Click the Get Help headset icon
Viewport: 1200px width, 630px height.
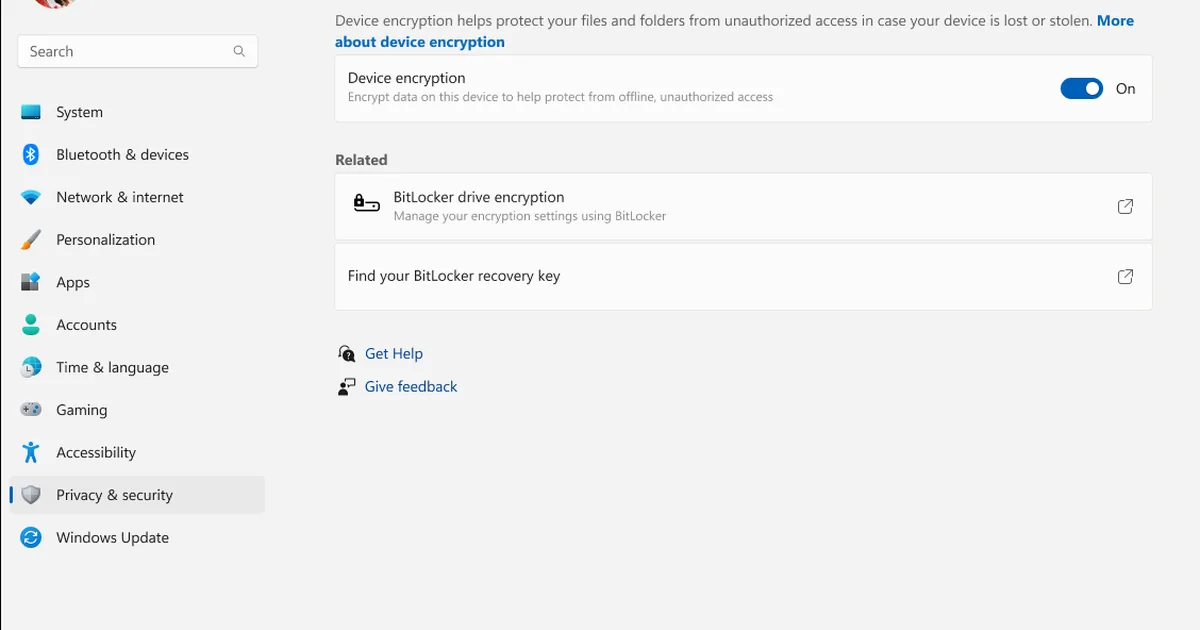346,353
